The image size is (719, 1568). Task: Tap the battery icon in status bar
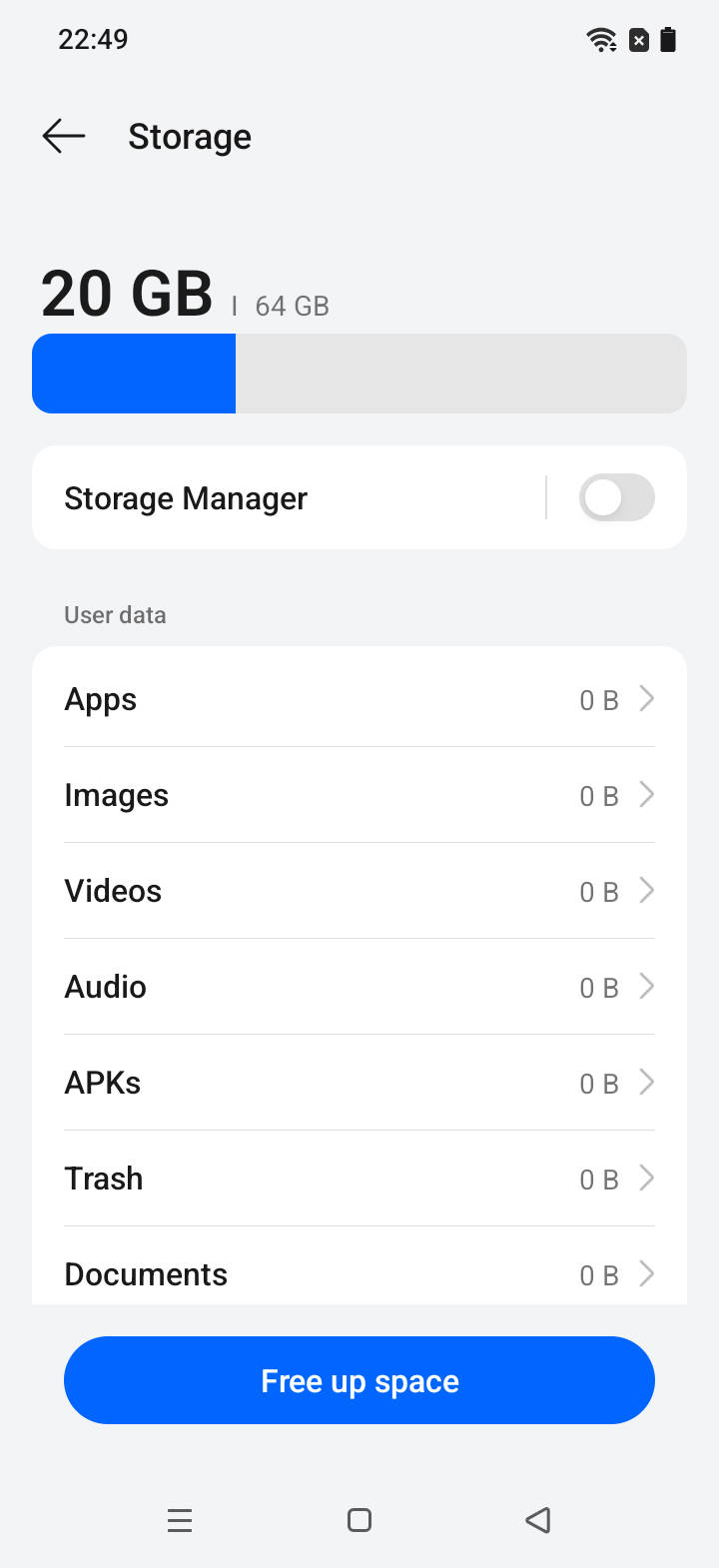click(x=668, y=40)
